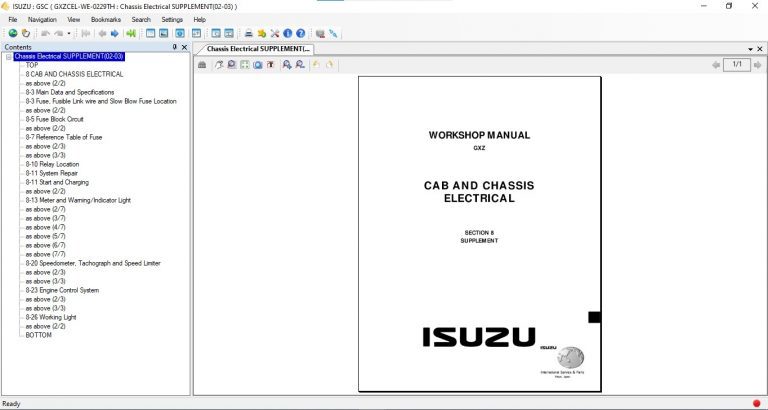Open the Help menu
Image resolution: width=768 pixels, height=410 pixels.
click(x=199, y=20)
